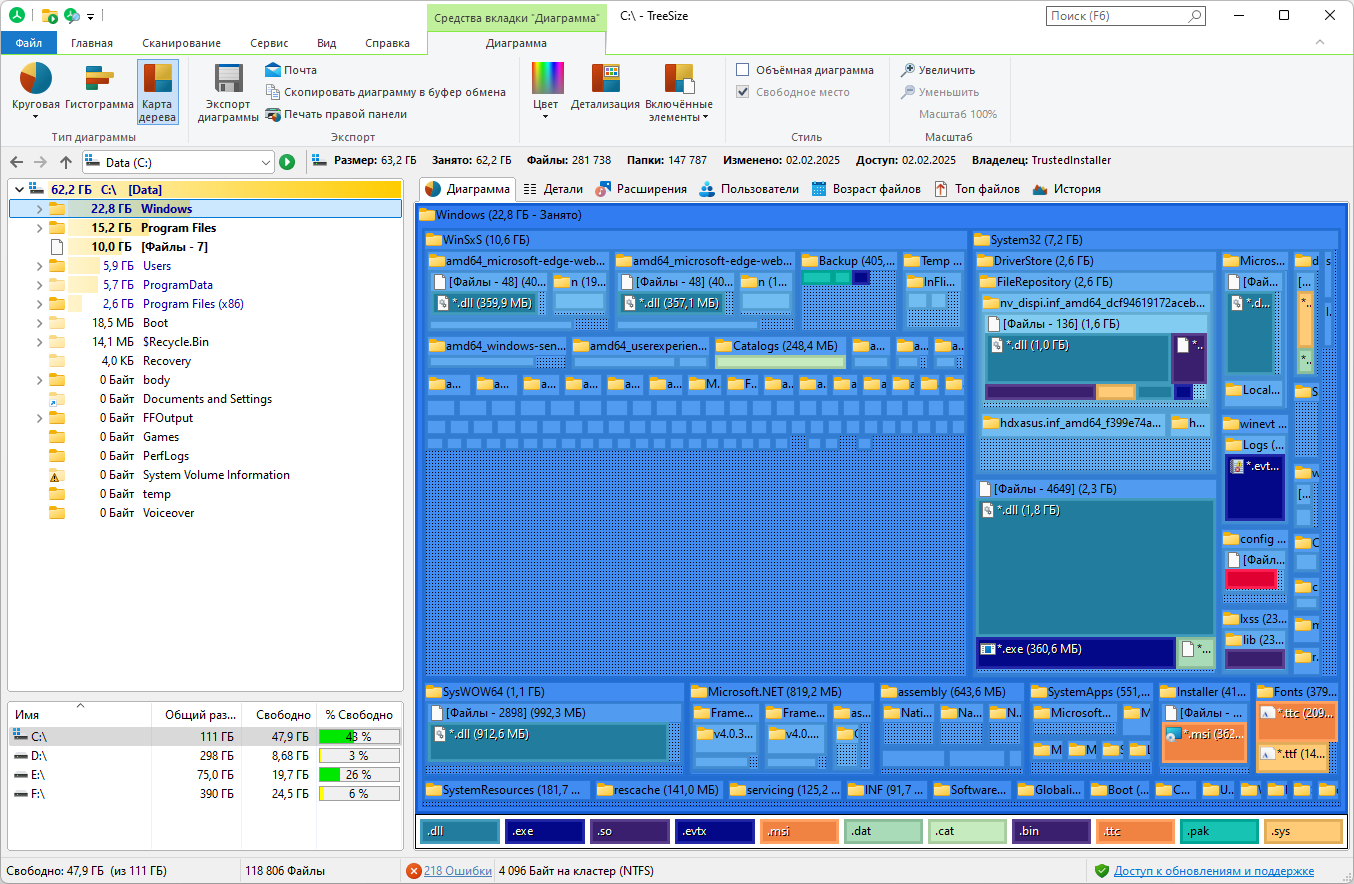1354x884 pixels.
Task: Click the green scan refresh button
Action: pyautogui.click(x=288, y=162)
